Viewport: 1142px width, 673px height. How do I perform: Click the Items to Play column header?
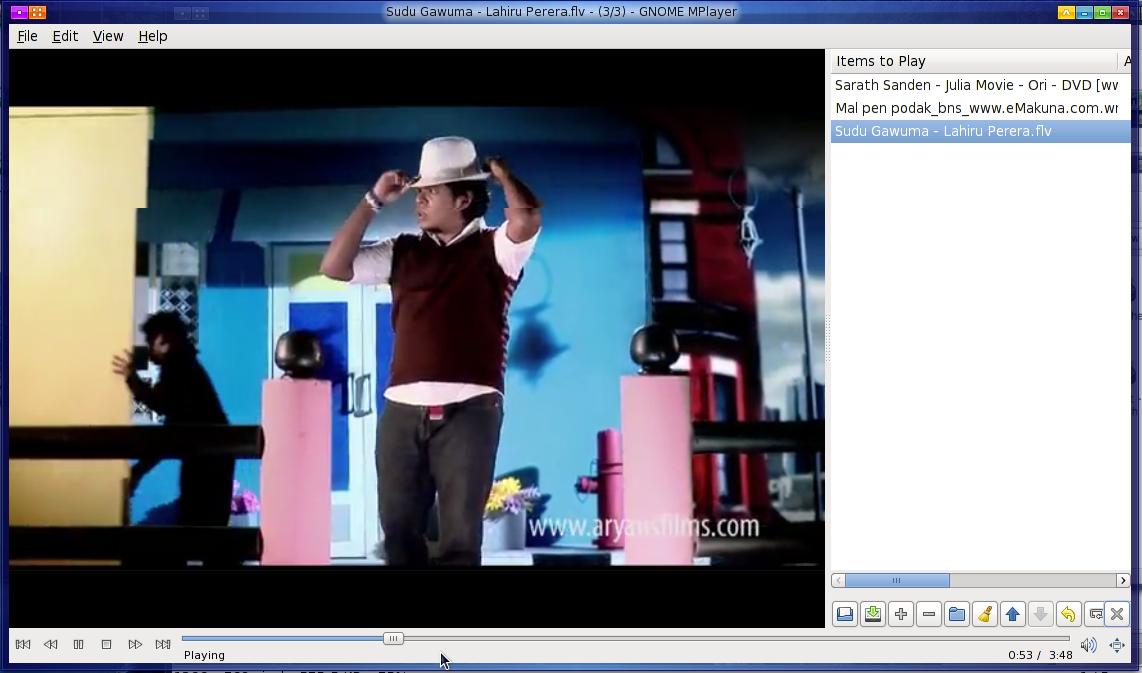point(974,61)
